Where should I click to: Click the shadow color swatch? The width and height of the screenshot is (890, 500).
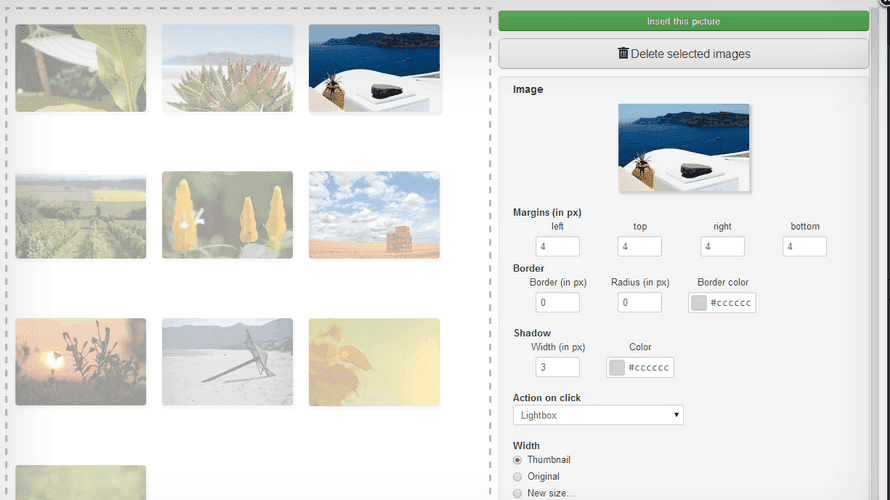click(617, 368)
